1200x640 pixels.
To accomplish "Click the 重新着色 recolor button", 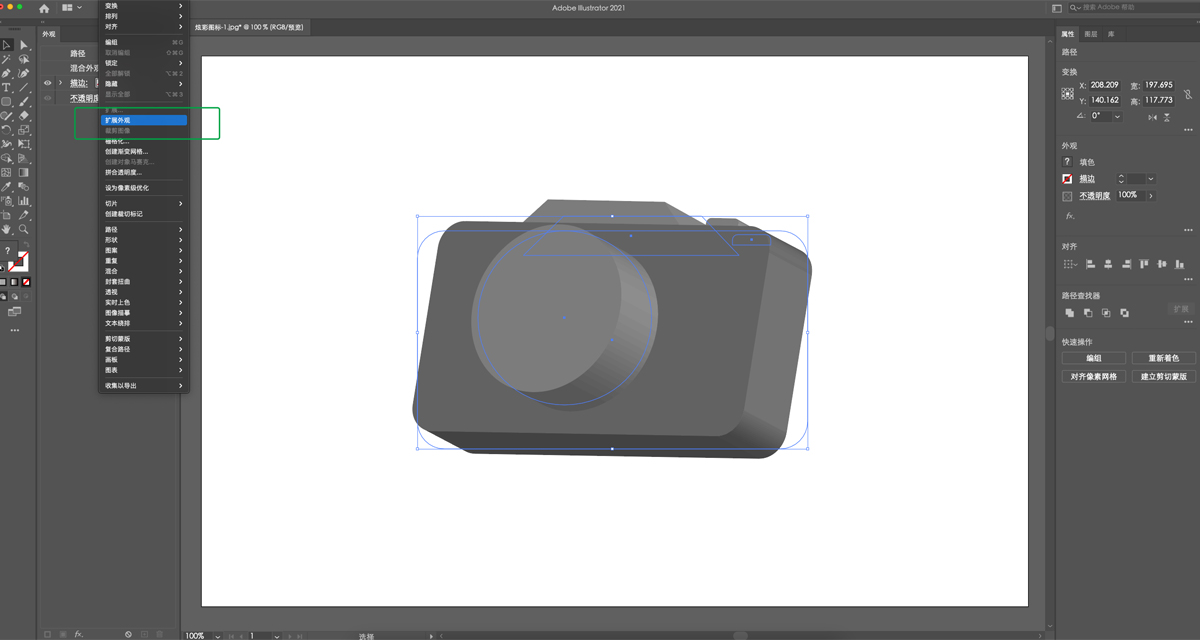I will (1163, 358).
